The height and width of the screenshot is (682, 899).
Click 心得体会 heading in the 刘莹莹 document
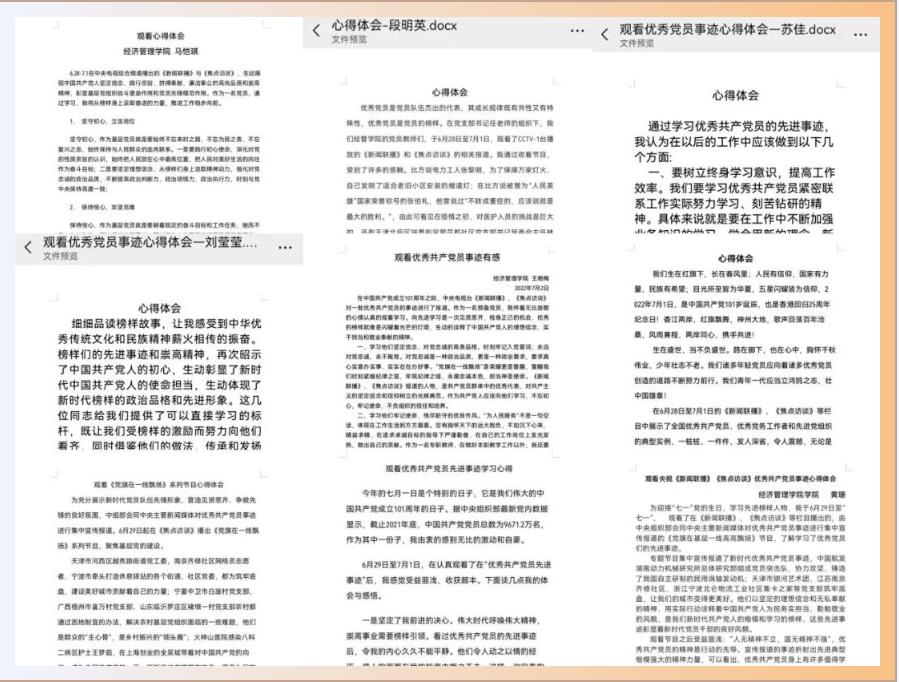pos(159,308)
